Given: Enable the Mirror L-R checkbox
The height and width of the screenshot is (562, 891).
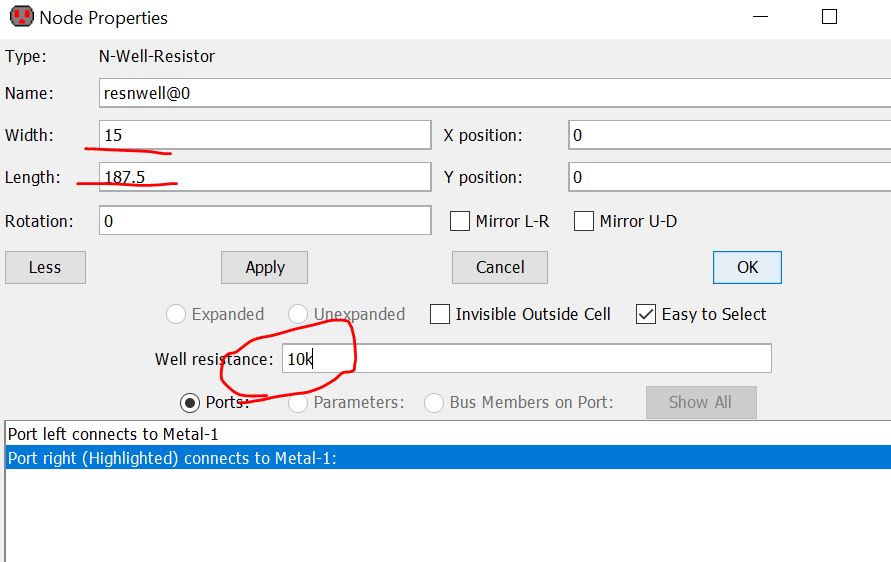Looking at the screenshot, I should [460, 221].
